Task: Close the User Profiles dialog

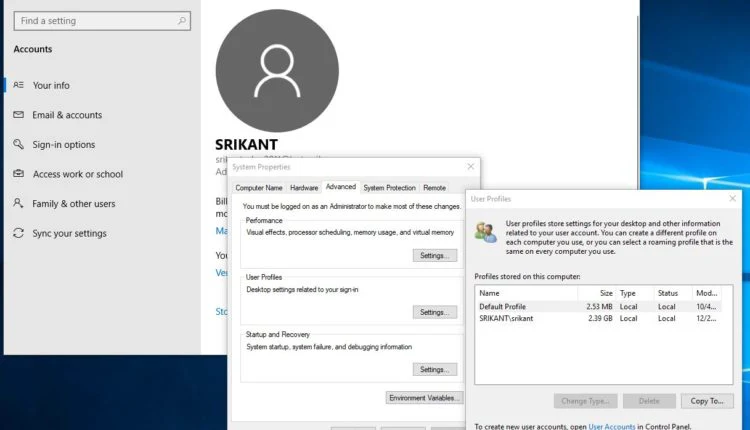Action: tap(732, 198)
